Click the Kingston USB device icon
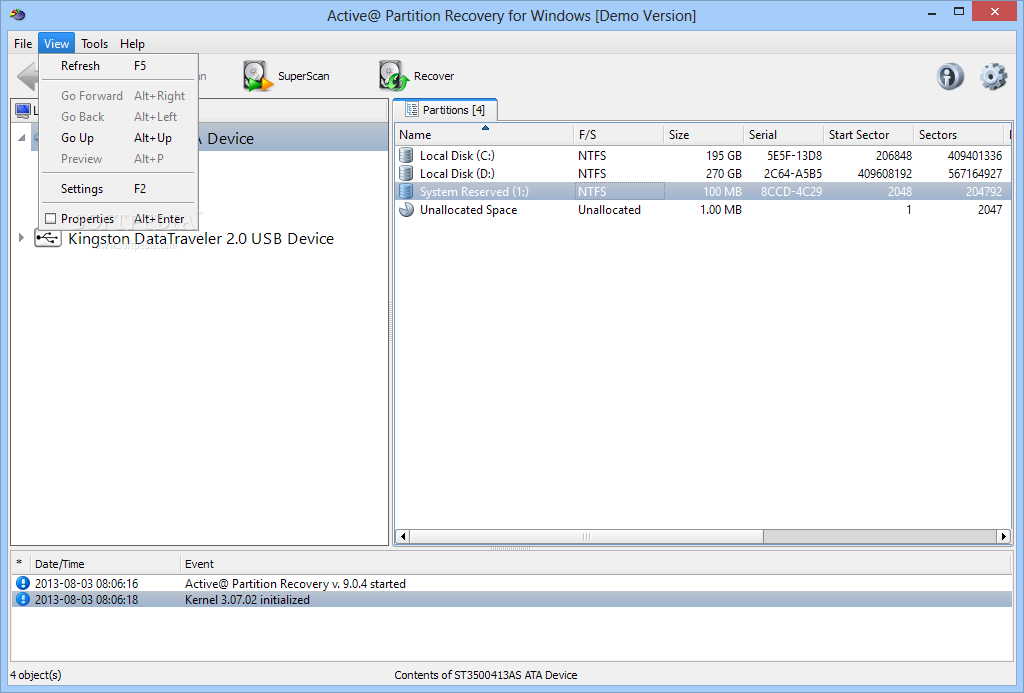This screenshot has height=693, width=1024. tap(48, 238)
